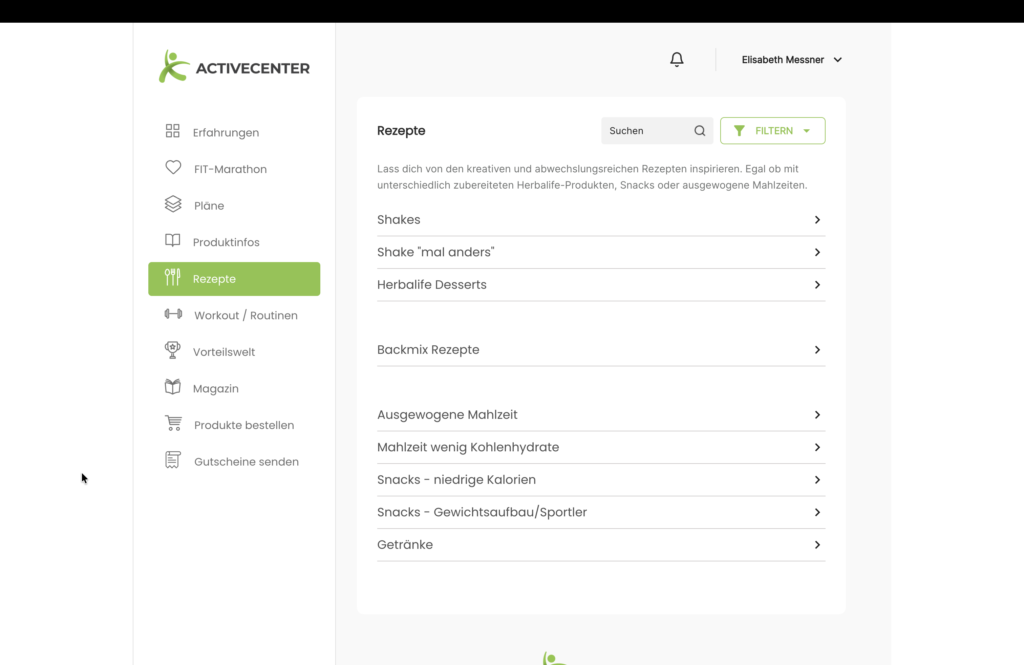Click the Workout / Routinen dumbbell icon
This screenshot has width=1024, height=665.
(172, 315)
